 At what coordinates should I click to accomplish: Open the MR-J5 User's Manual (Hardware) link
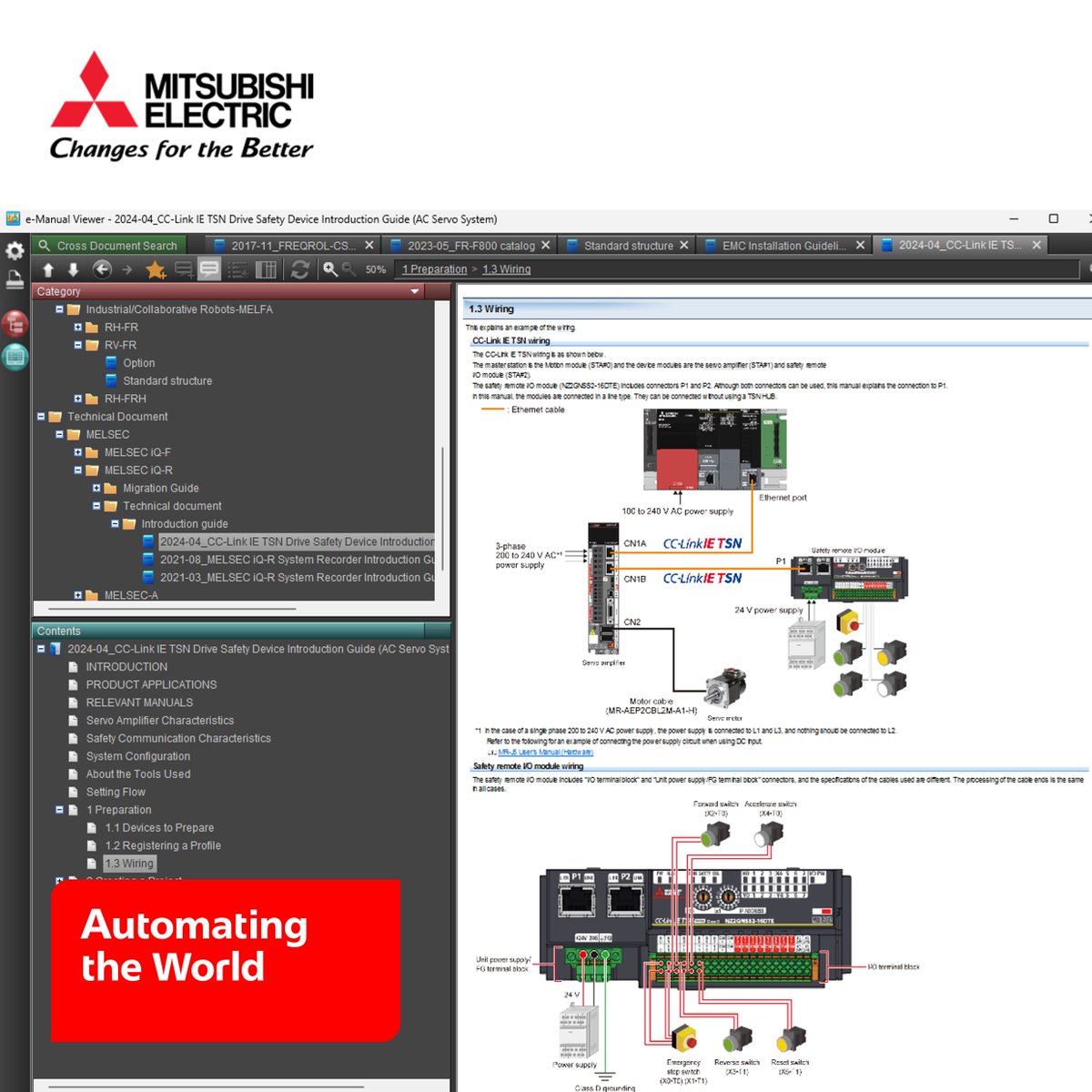coord(545,753)
